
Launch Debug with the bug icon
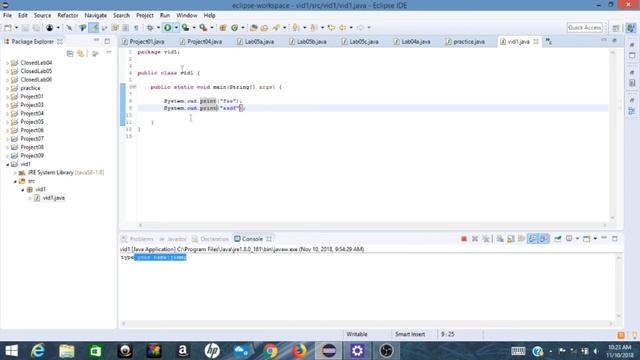pos(150,28)
